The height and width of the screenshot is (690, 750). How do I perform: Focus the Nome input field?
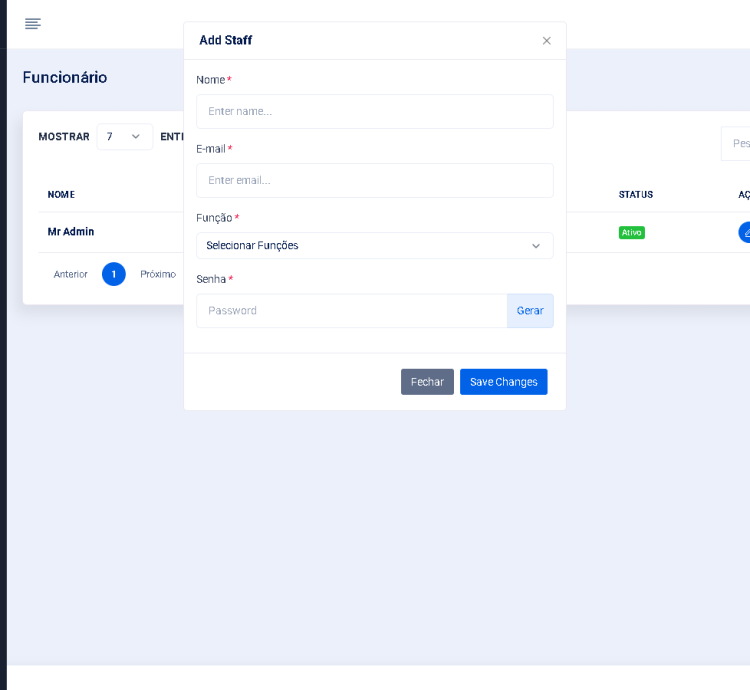(x=374, y=112)
